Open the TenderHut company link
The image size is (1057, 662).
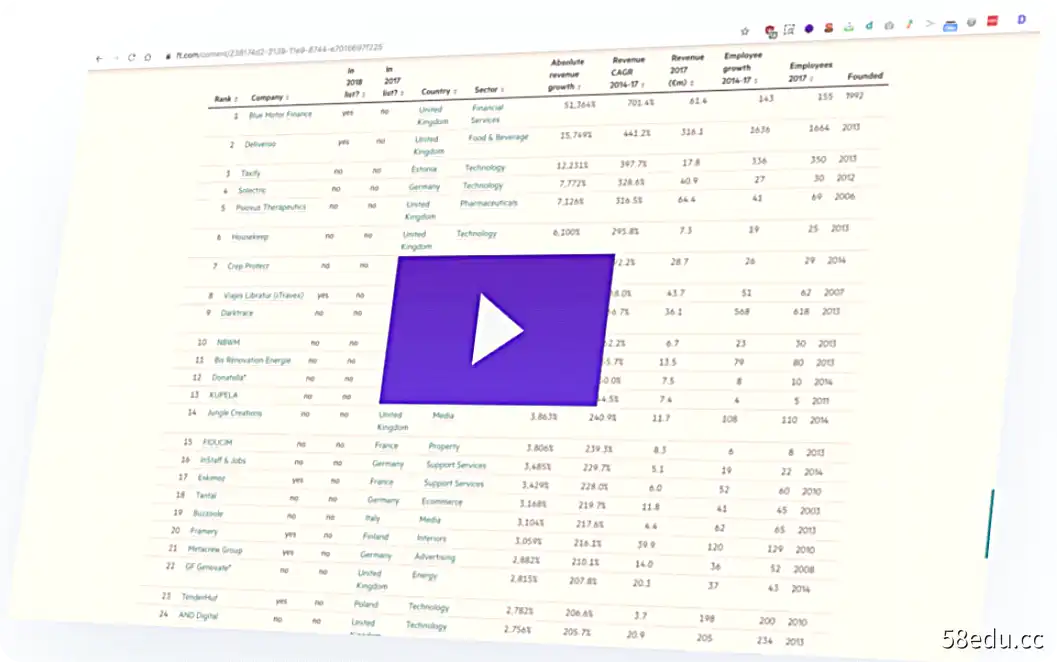tap(200, 597)
